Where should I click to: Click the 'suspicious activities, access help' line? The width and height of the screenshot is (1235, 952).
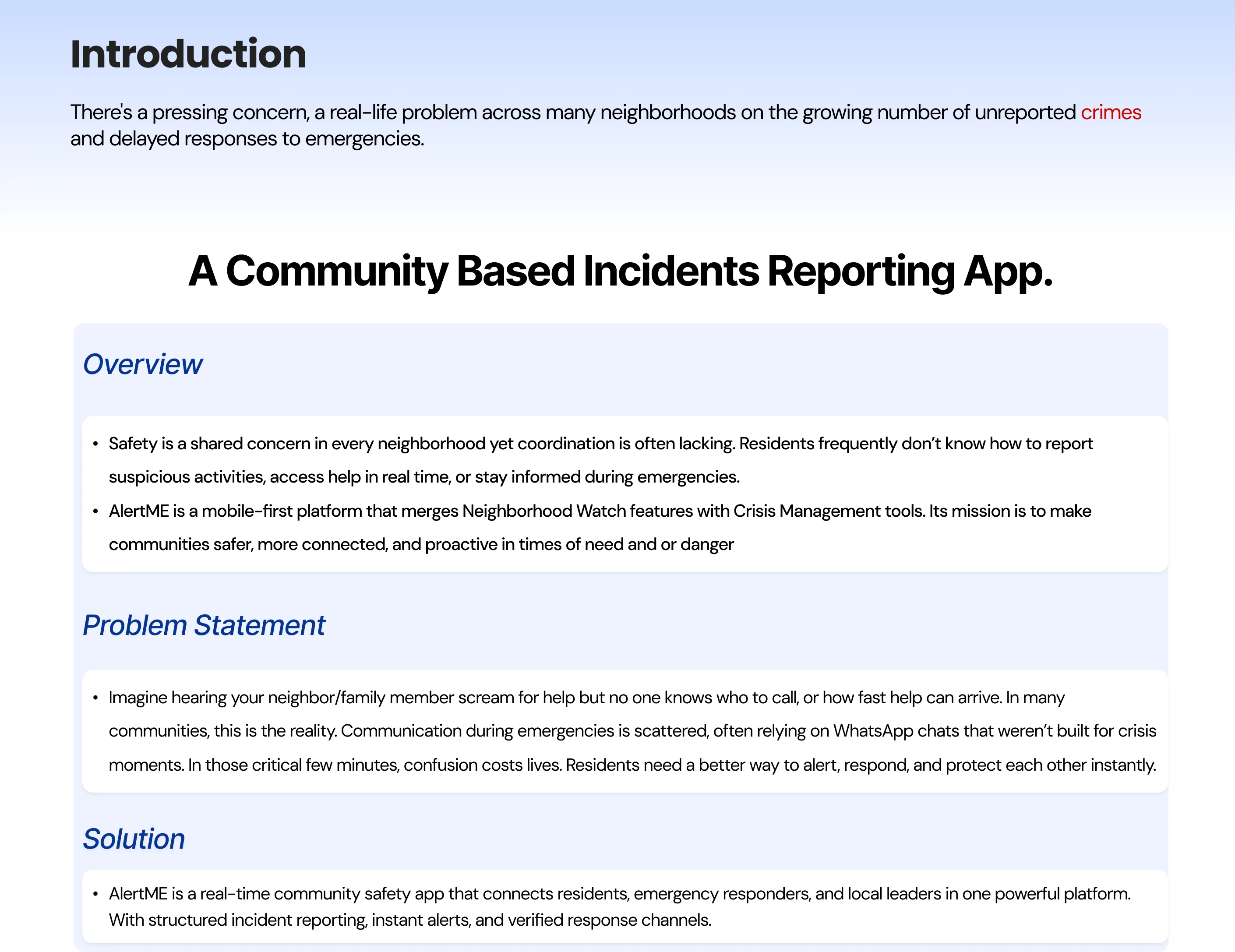[x=424, y=477]
